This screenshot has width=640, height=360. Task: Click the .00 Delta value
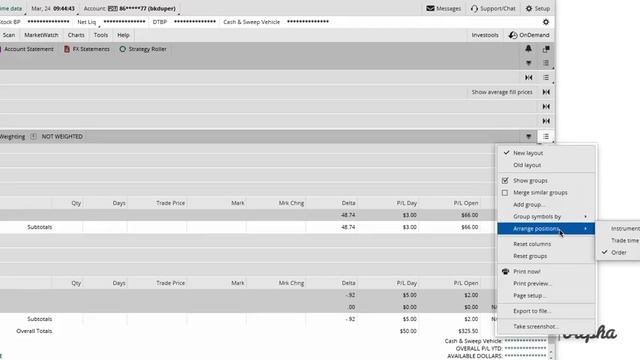point(351,307)
